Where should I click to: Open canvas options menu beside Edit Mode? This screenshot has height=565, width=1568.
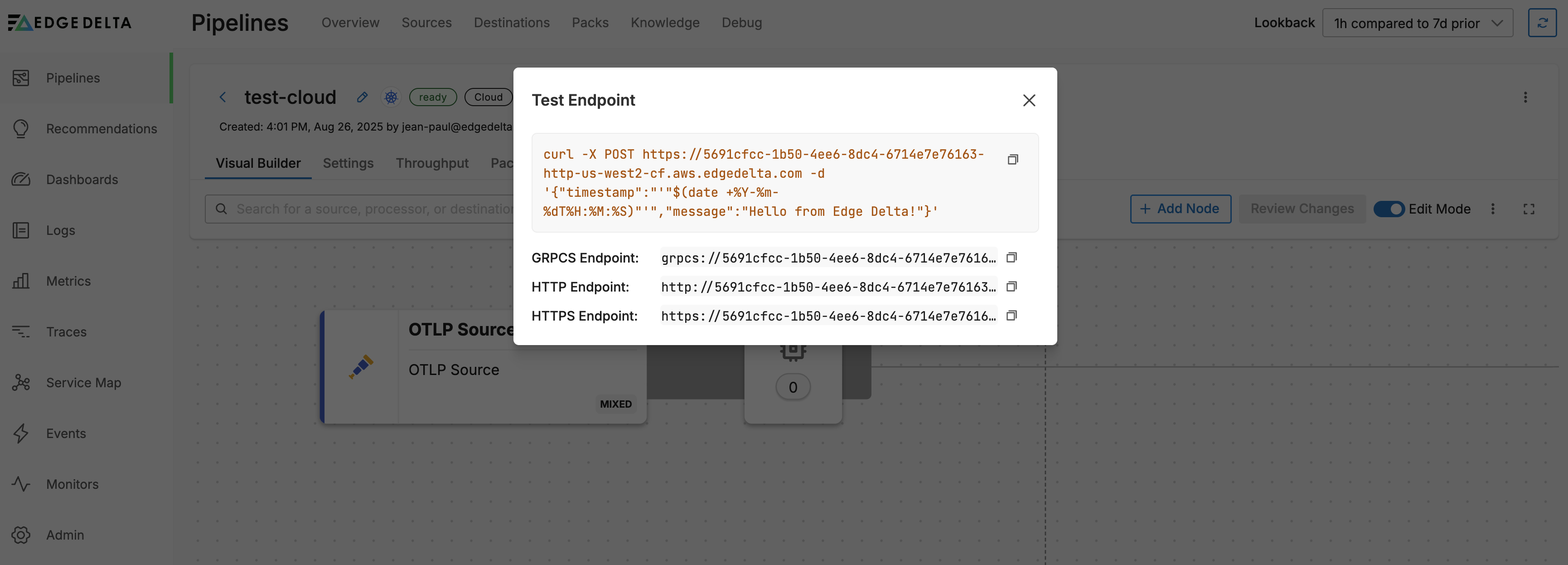1492,209
